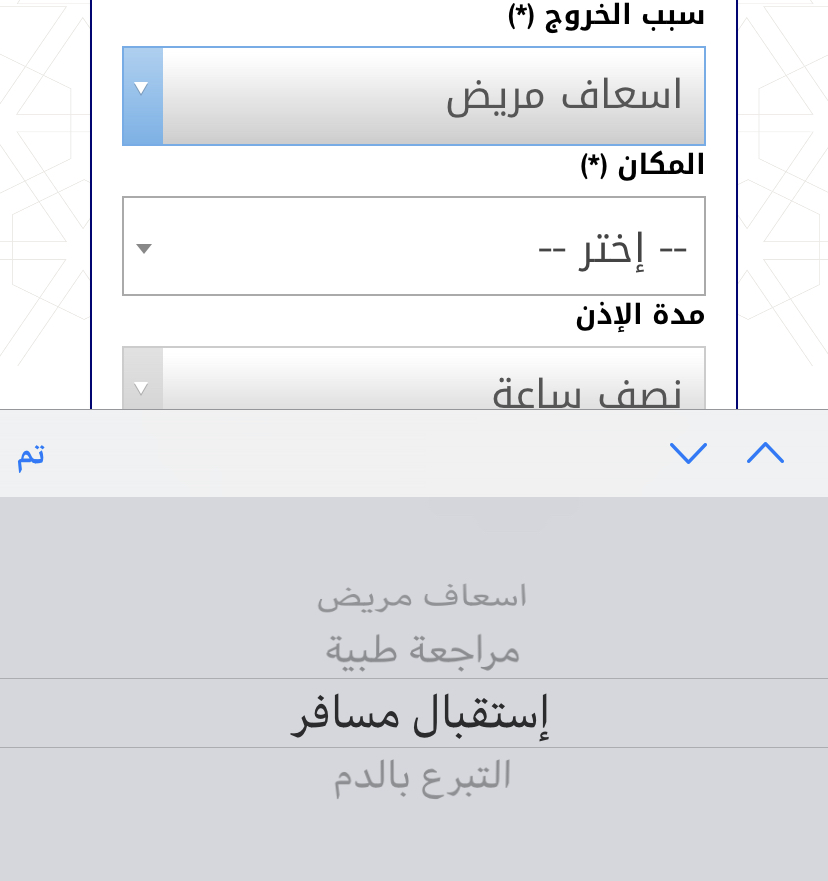Expand the نصف ساعة duration dropdown

point(413,378)
